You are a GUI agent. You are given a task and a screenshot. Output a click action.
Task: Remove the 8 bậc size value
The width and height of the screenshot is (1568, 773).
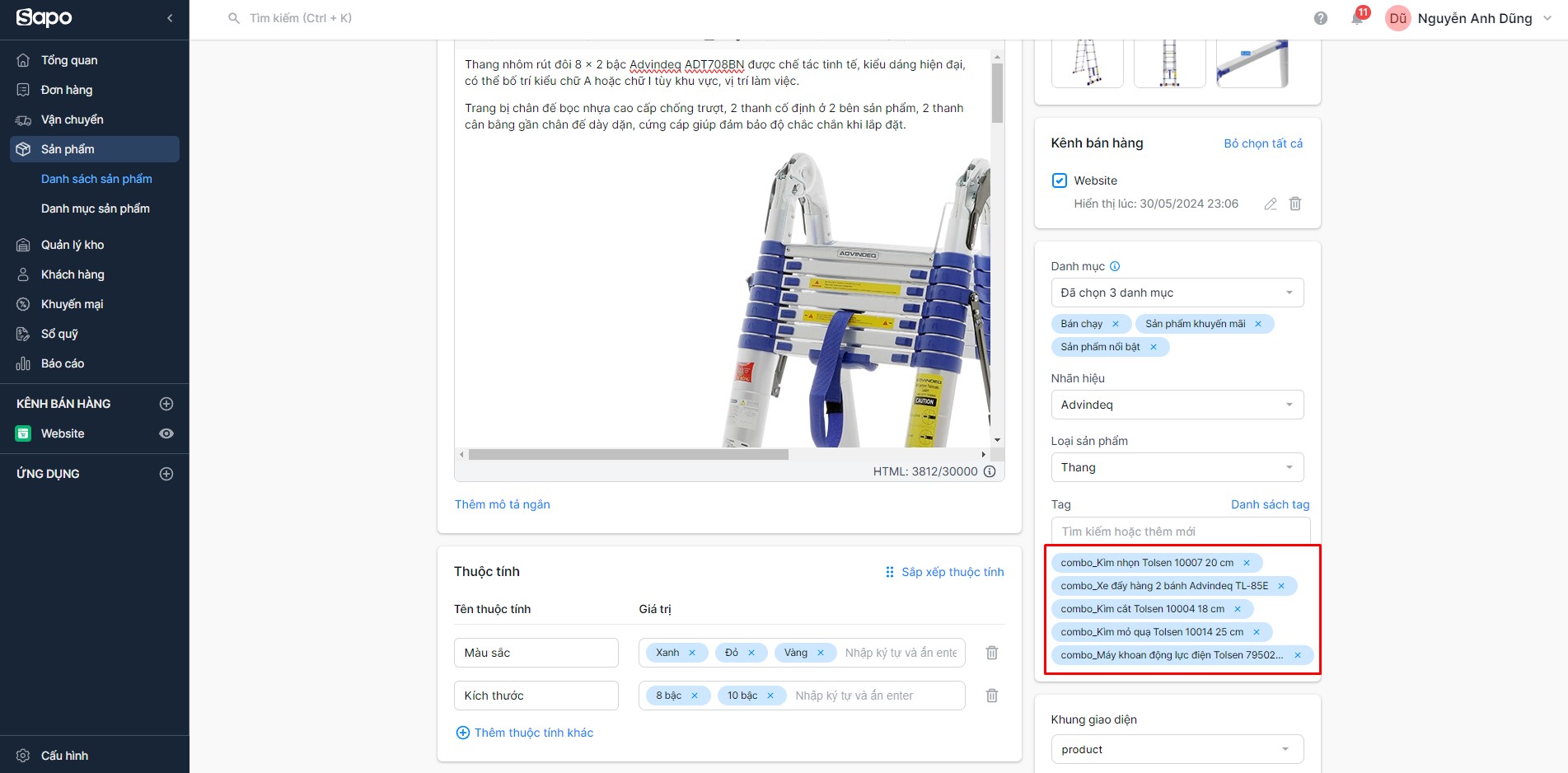click(x=695, y=696)
